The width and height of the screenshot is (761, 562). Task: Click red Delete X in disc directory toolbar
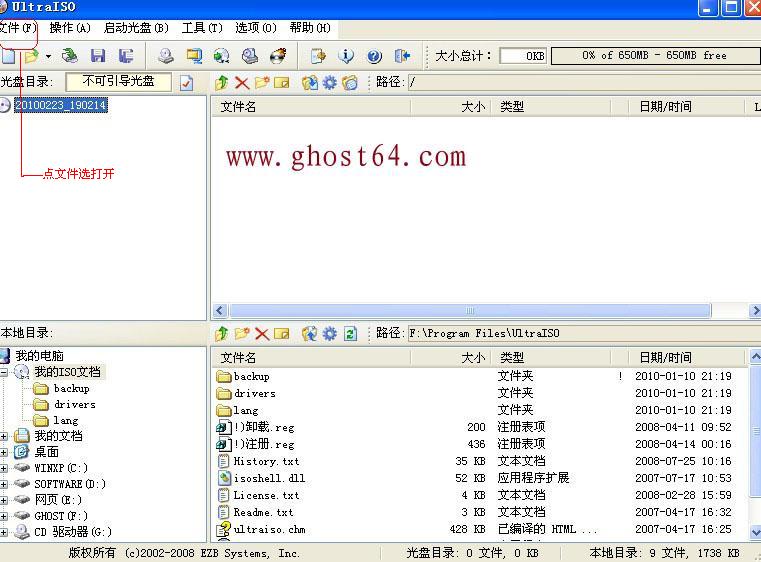point(242,83)
